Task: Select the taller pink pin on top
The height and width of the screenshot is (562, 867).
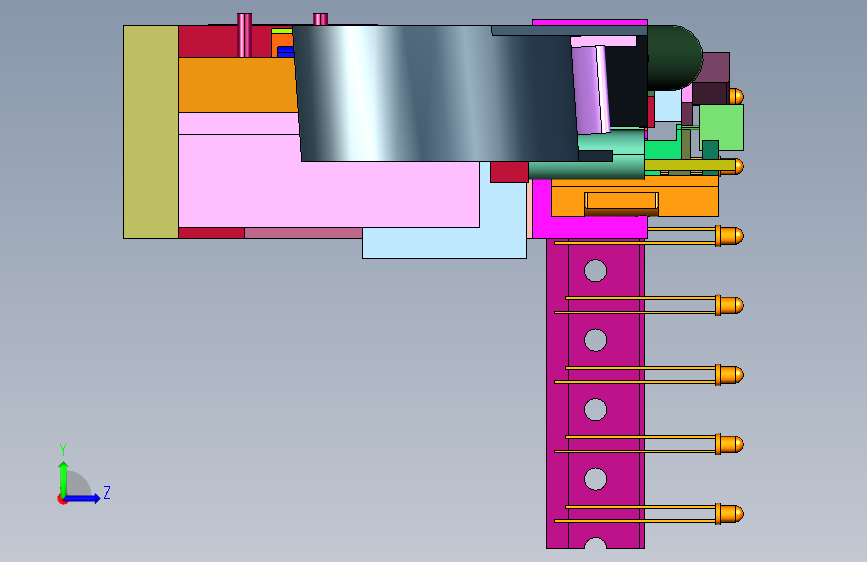Action: [x=244, y=35]
